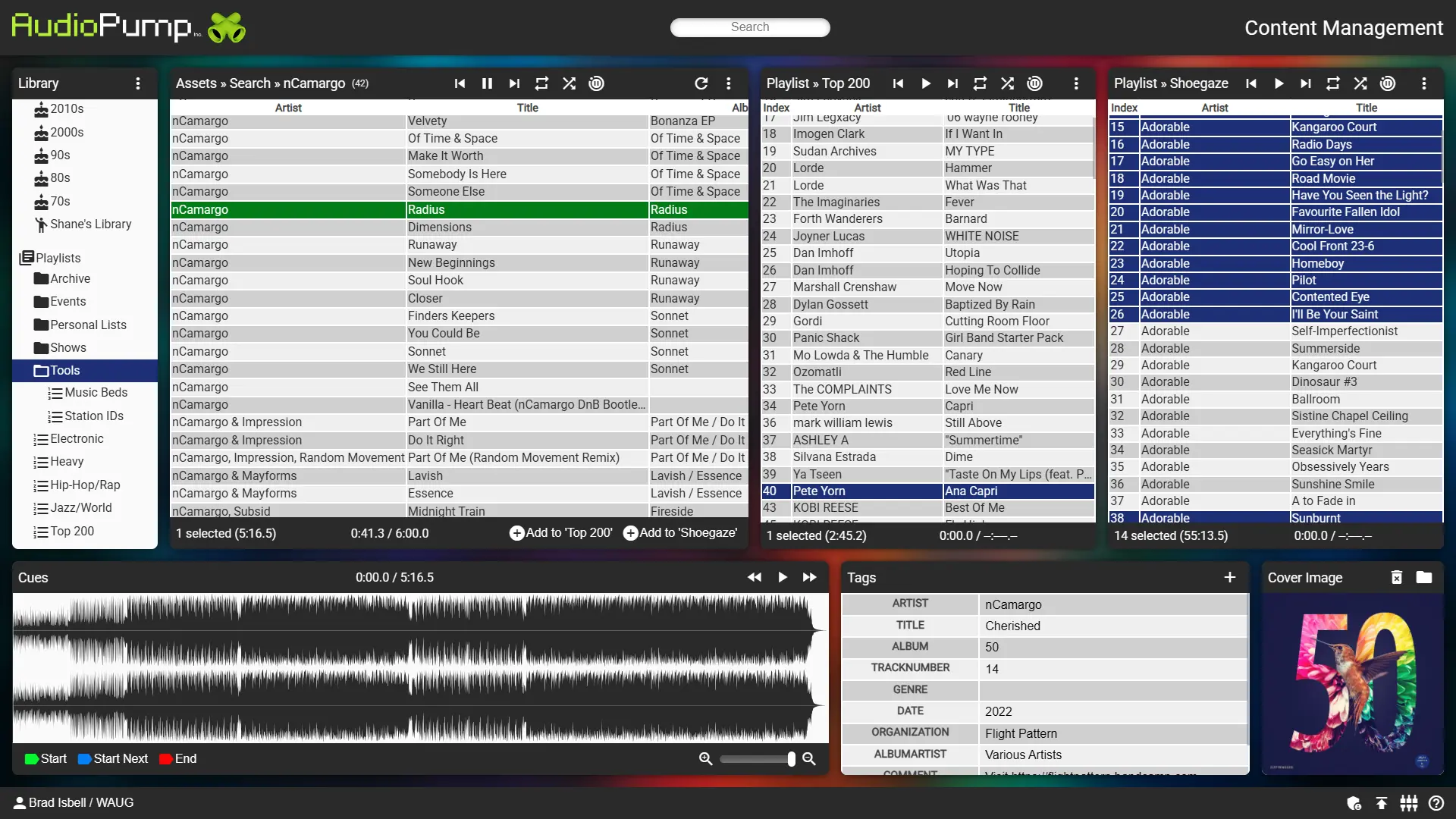
Task: Refresh the nCamargo search results
Action: 701,83
